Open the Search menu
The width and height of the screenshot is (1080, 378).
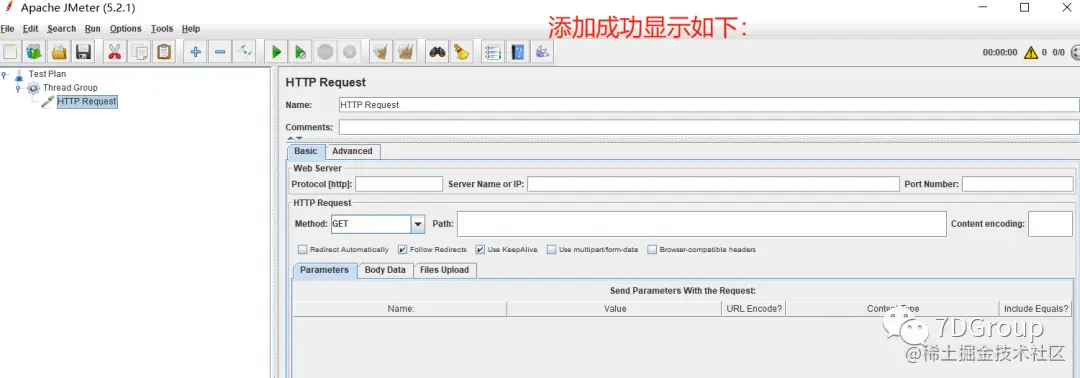click(61, 29)
